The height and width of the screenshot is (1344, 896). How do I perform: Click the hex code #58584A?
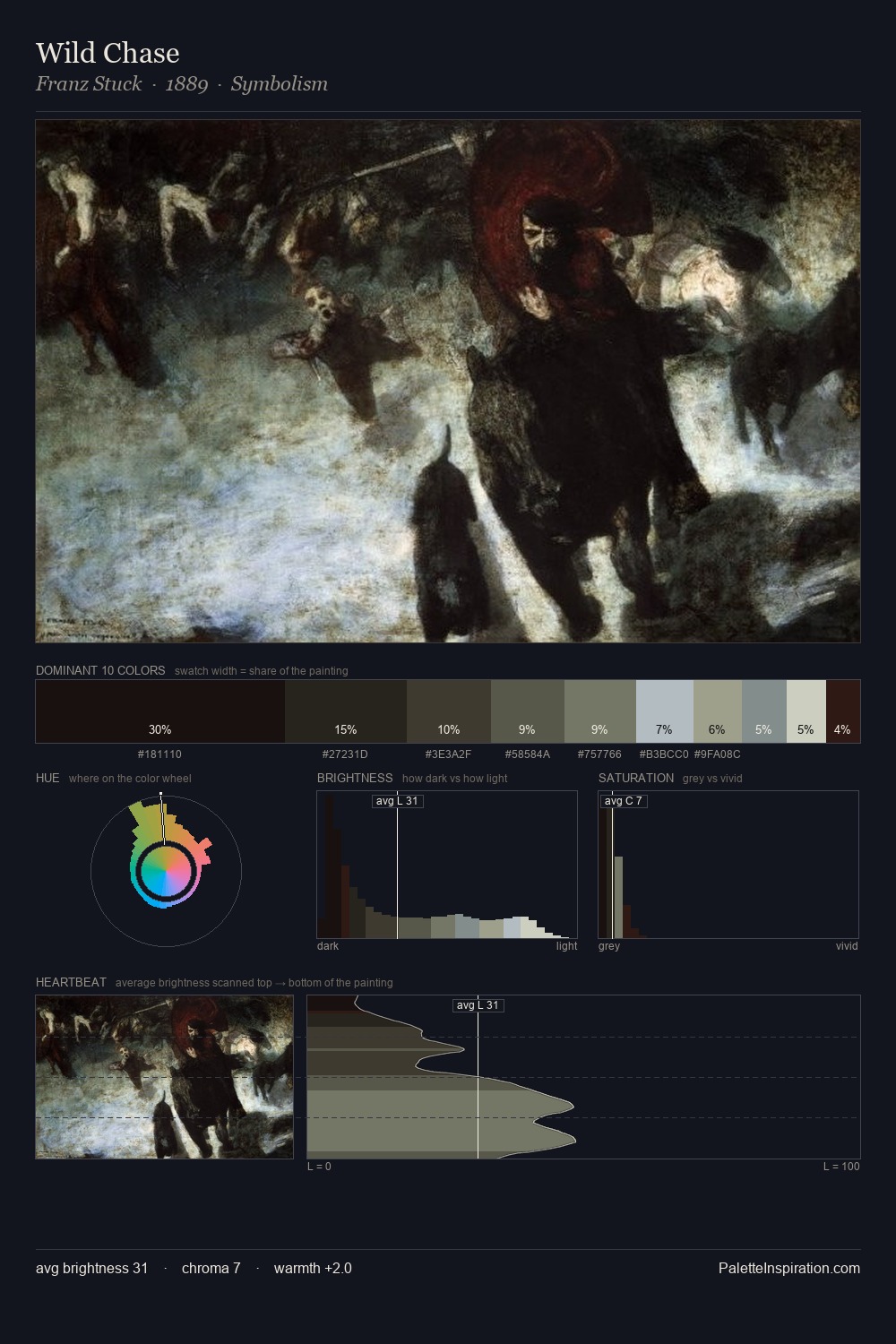point(528,754)
